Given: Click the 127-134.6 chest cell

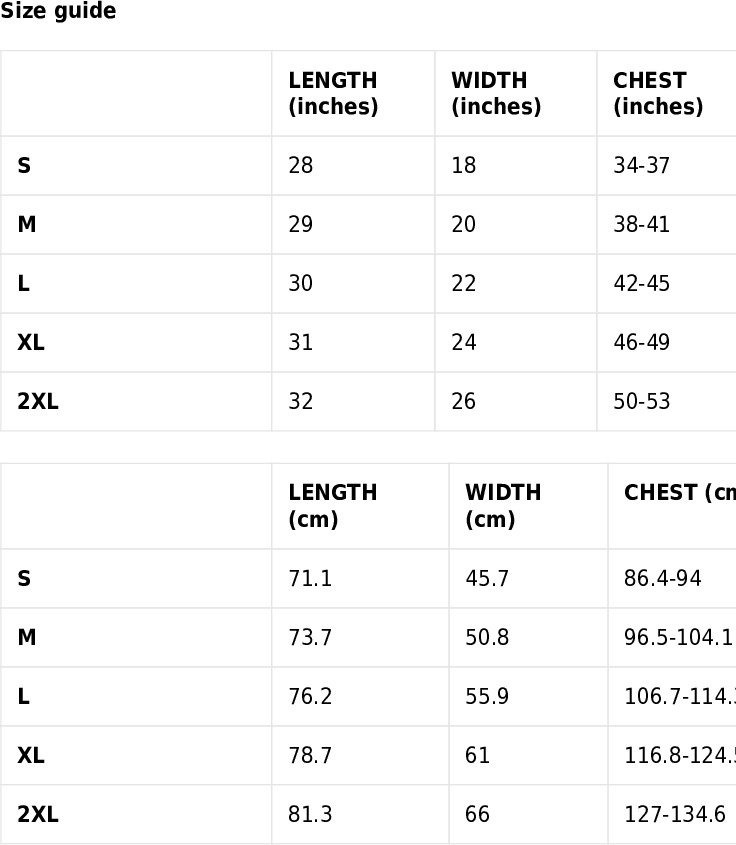Looking at the screenshot, I should [x=674, y=815].
